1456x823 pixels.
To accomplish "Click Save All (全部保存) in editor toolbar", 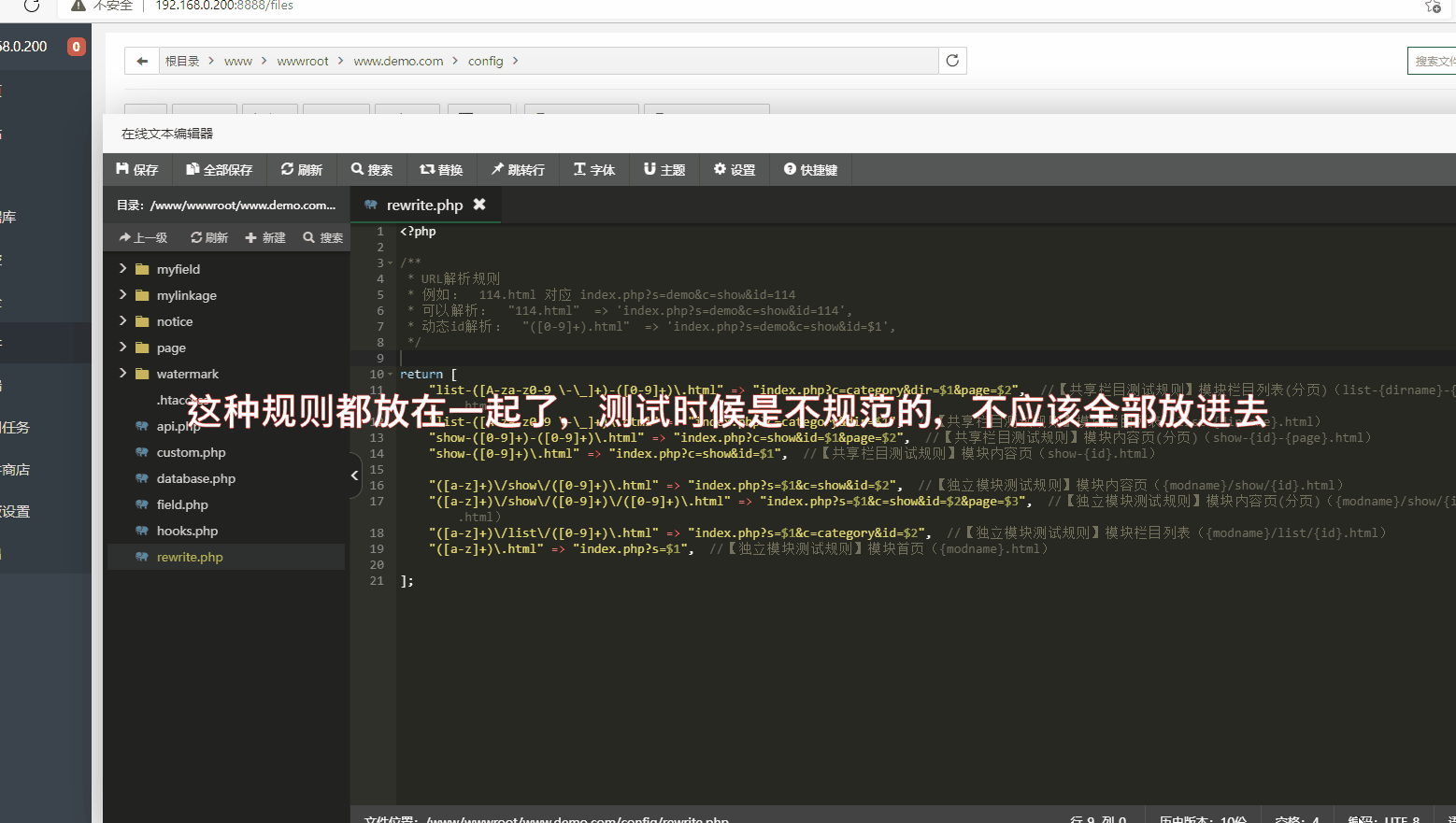I will [220, 169].
